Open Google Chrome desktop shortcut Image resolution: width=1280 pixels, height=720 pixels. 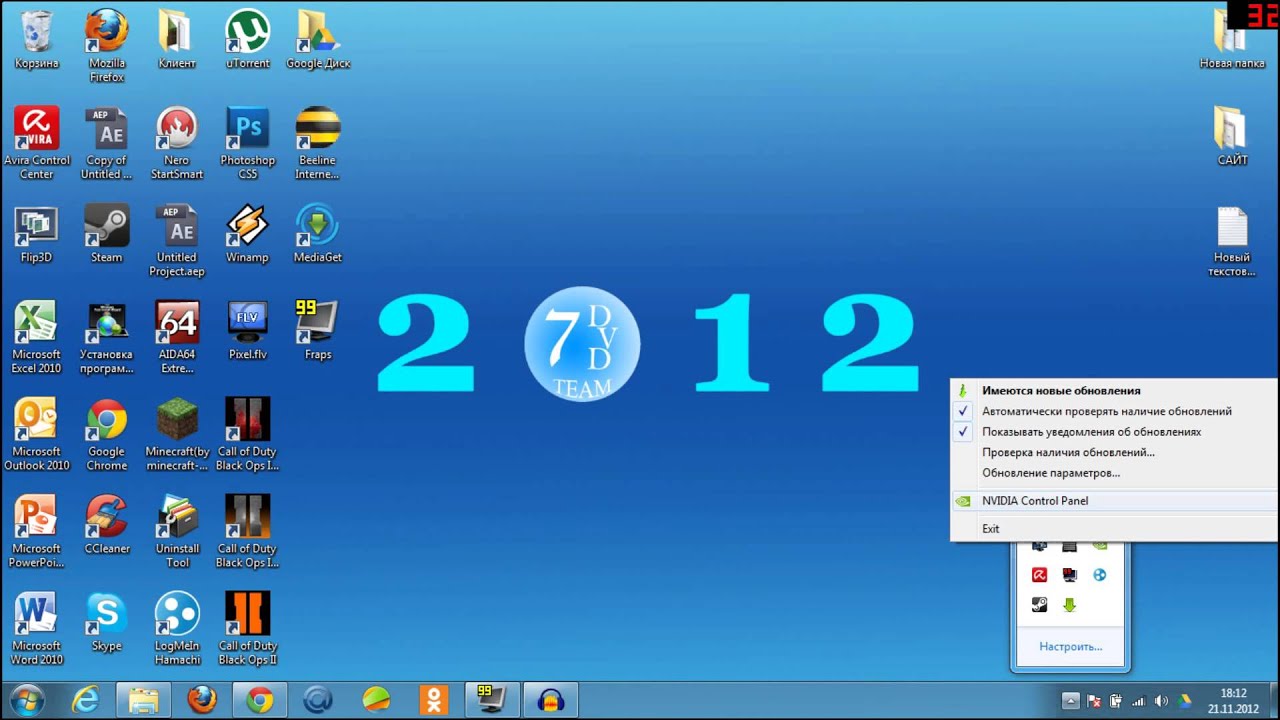(107, 434)
